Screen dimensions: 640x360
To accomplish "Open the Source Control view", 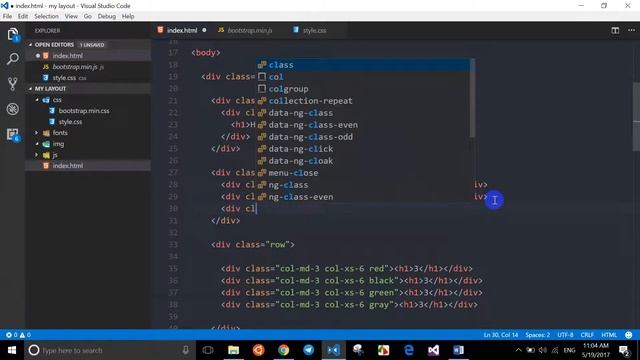I will coord(13,84).
